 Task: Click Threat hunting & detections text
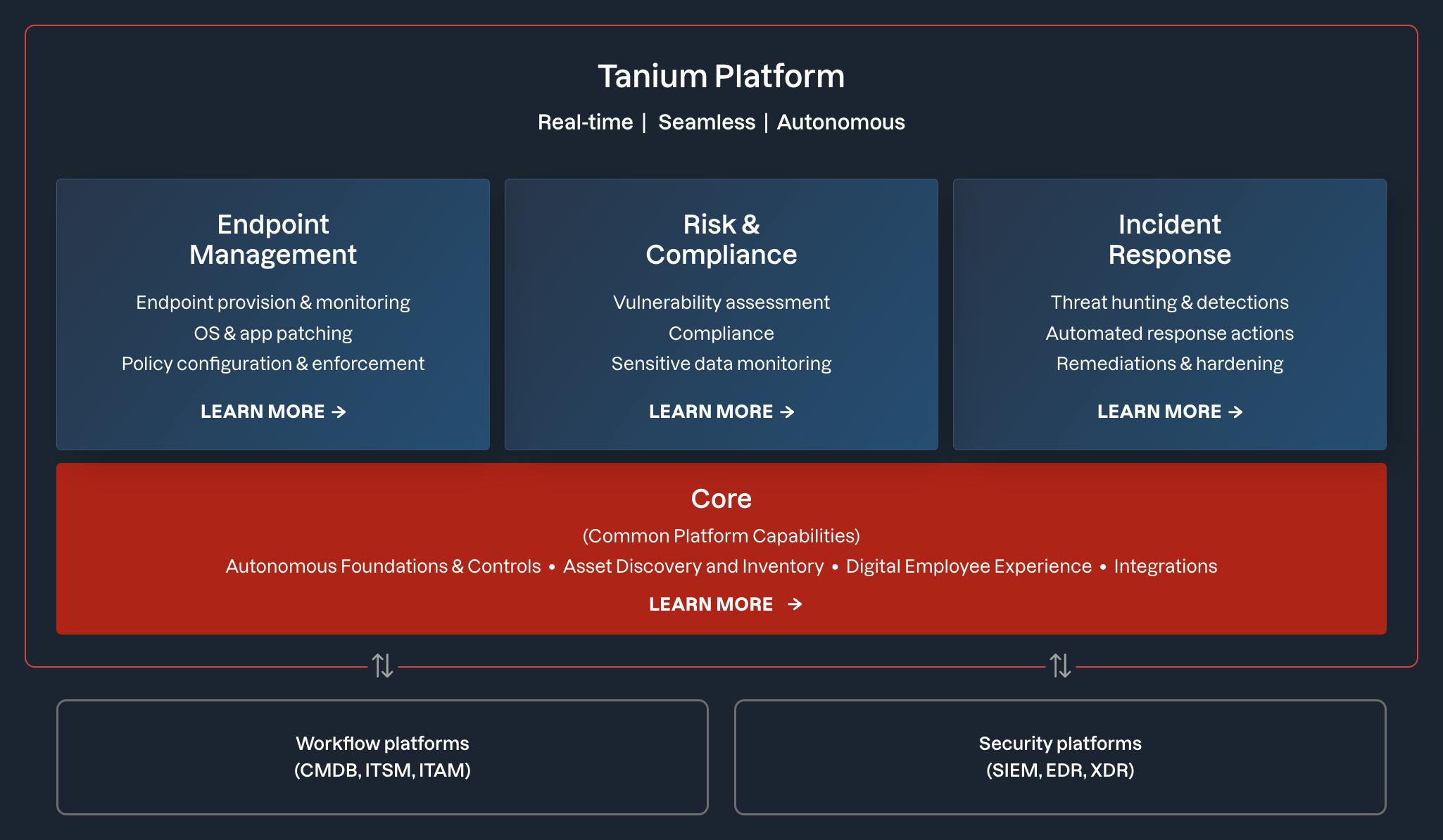click(x=1170, y=303)
